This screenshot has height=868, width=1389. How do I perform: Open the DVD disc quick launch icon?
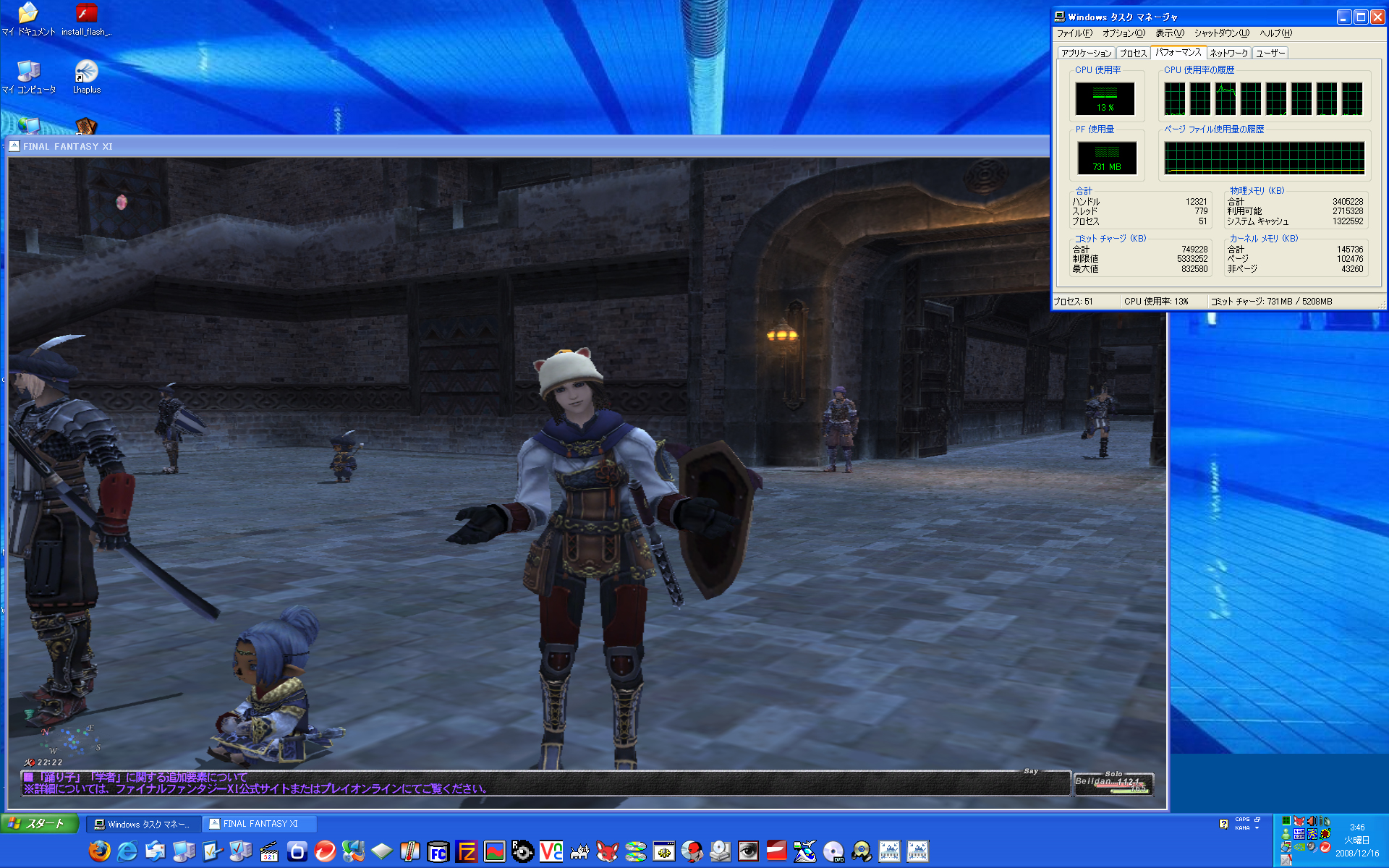pyautogui.click(x=833, y=851)
